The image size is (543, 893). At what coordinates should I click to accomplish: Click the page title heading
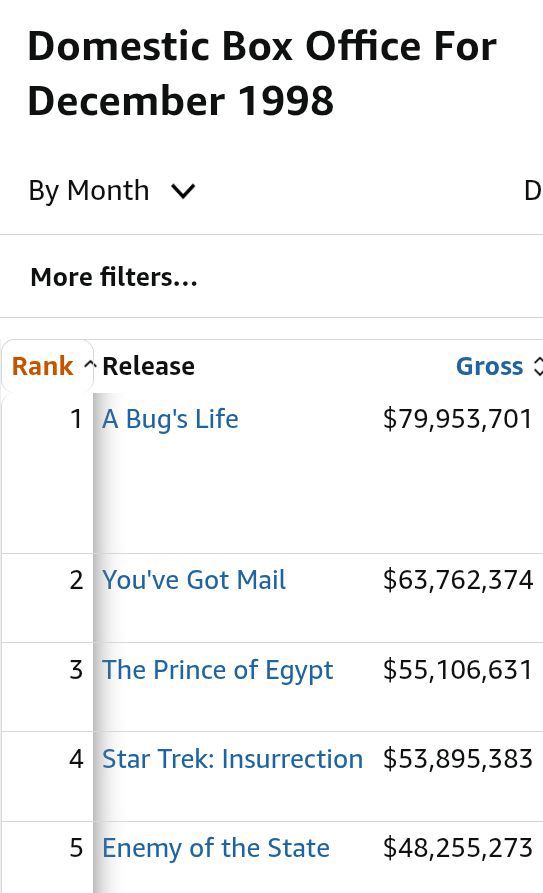(262, 73)
